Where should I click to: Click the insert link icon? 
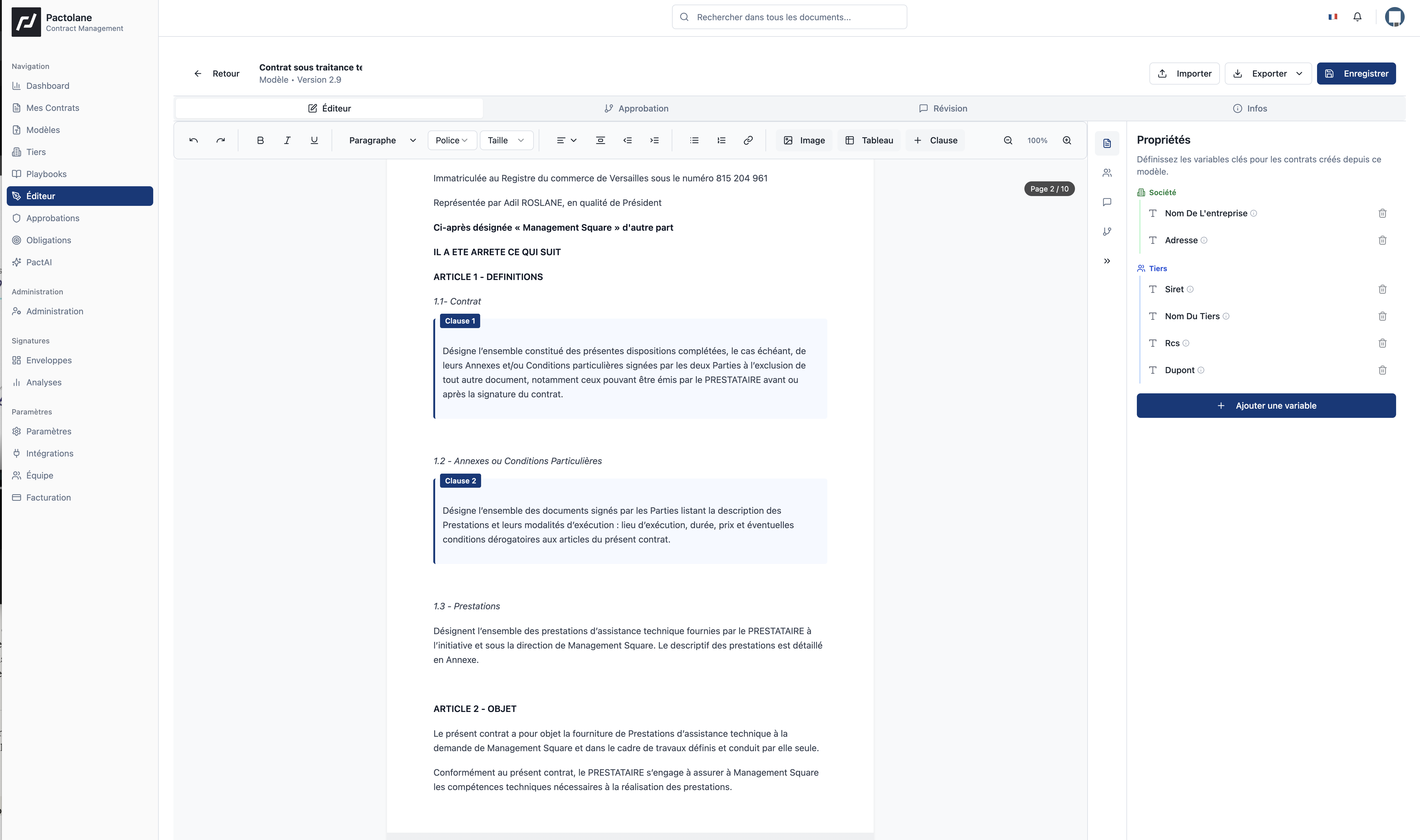(x=748, y=140)
